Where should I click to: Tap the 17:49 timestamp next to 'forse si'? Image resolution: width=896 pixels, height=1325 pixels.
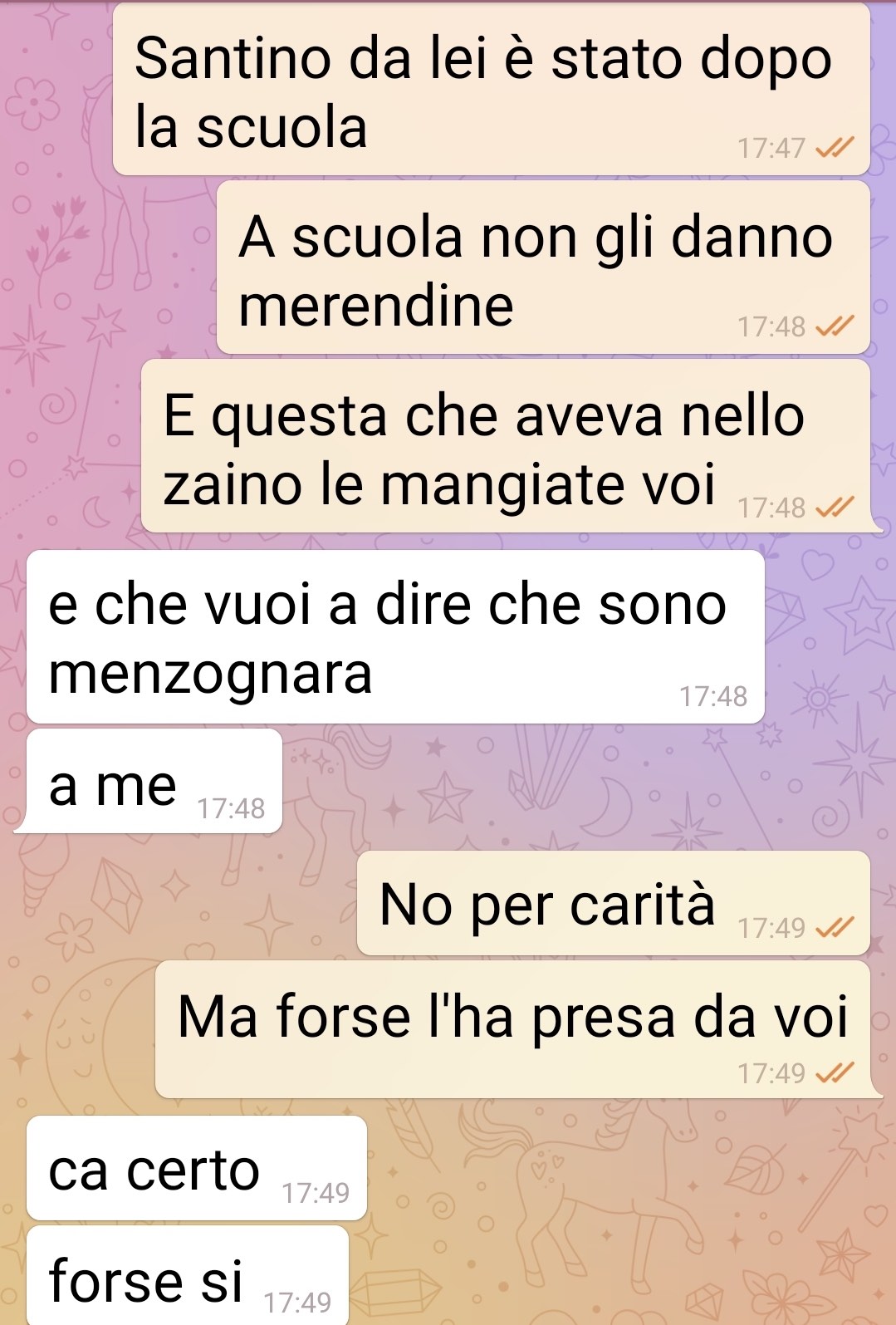coord(297,1302)
